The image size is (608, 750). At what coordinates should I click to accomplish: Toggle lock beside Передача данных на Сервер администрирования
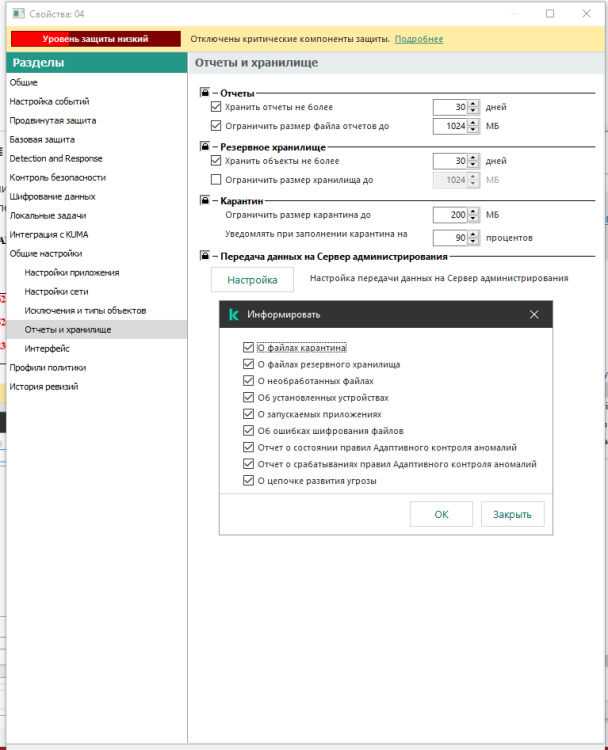[x=205, y=256]
